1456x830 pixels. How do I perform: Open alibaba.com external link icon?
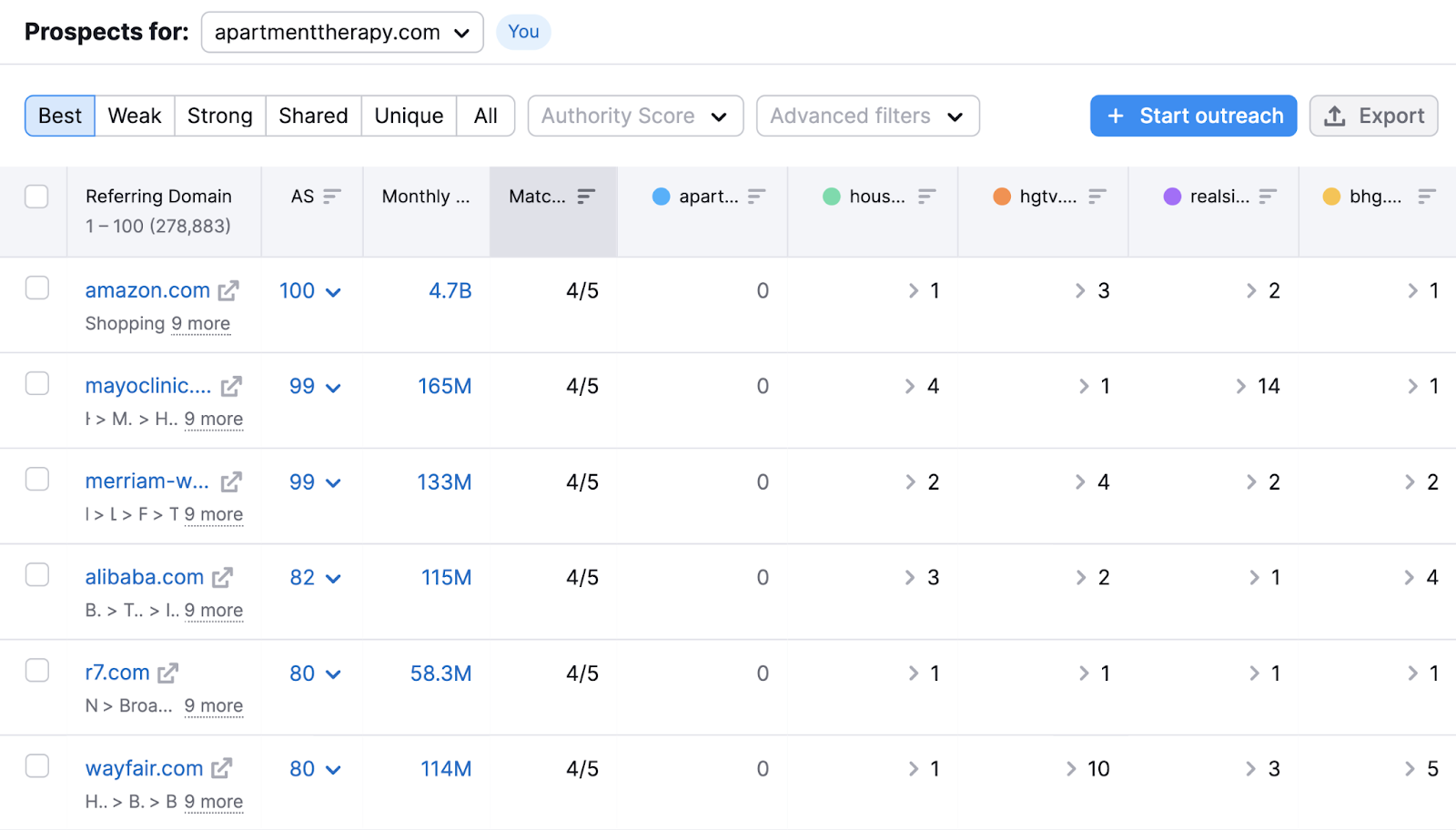tap(223, 577)
